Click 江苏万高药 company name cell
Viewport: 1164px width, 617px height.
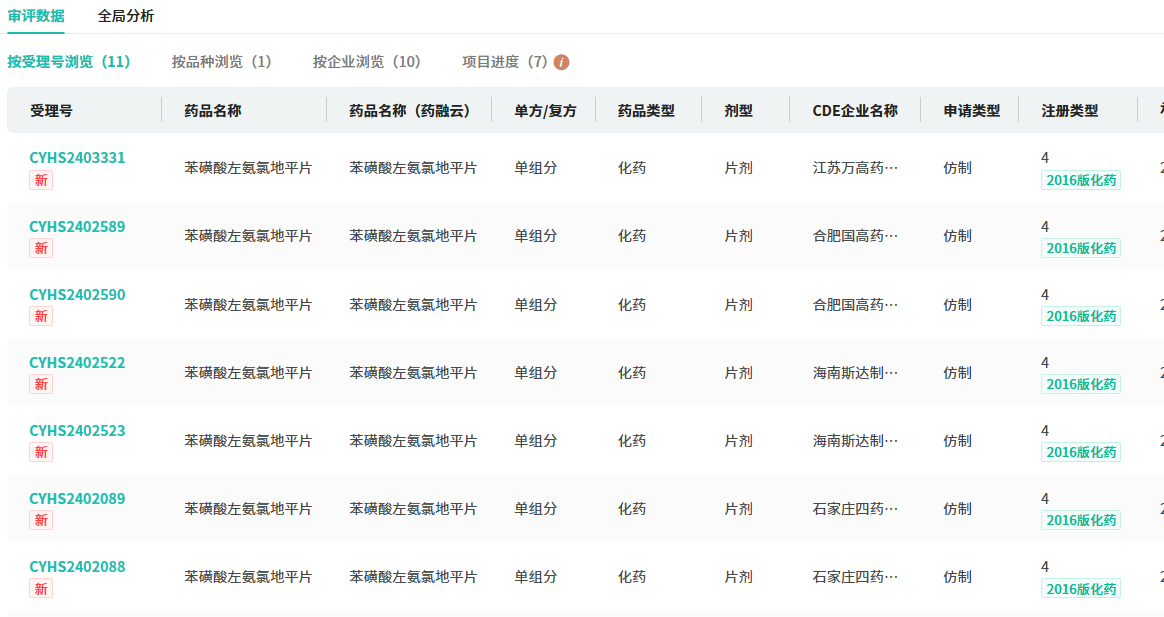pyautogui.click(x=855, y=168)
